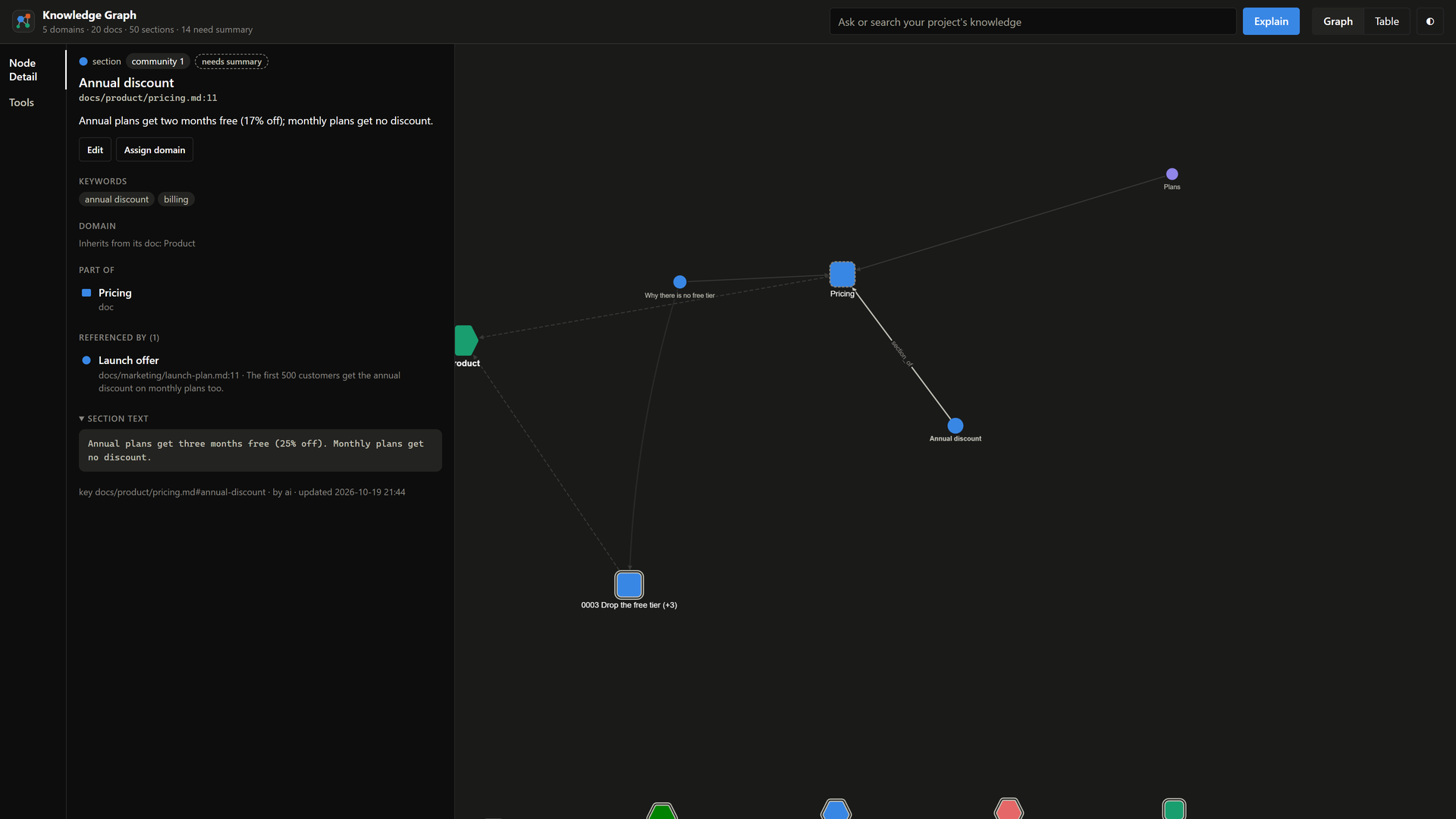Click the red hexagon domain node

(1009, 809)
